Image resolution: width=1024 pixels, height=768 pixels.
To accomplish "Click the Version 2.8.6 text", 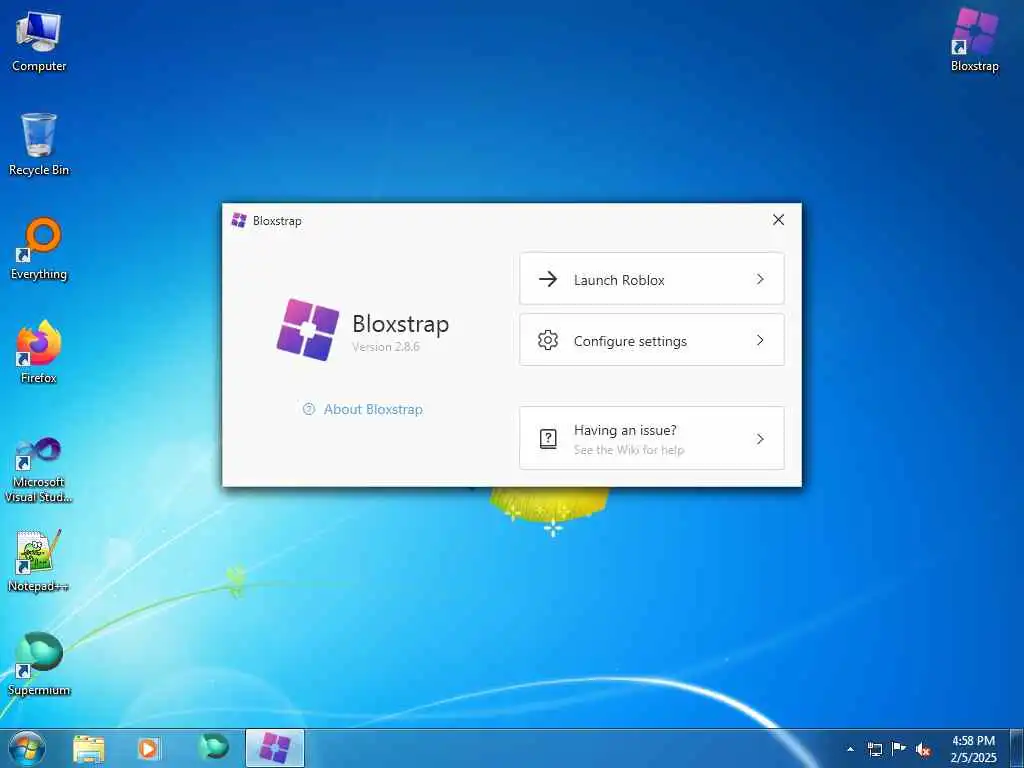I will (386, 347).
